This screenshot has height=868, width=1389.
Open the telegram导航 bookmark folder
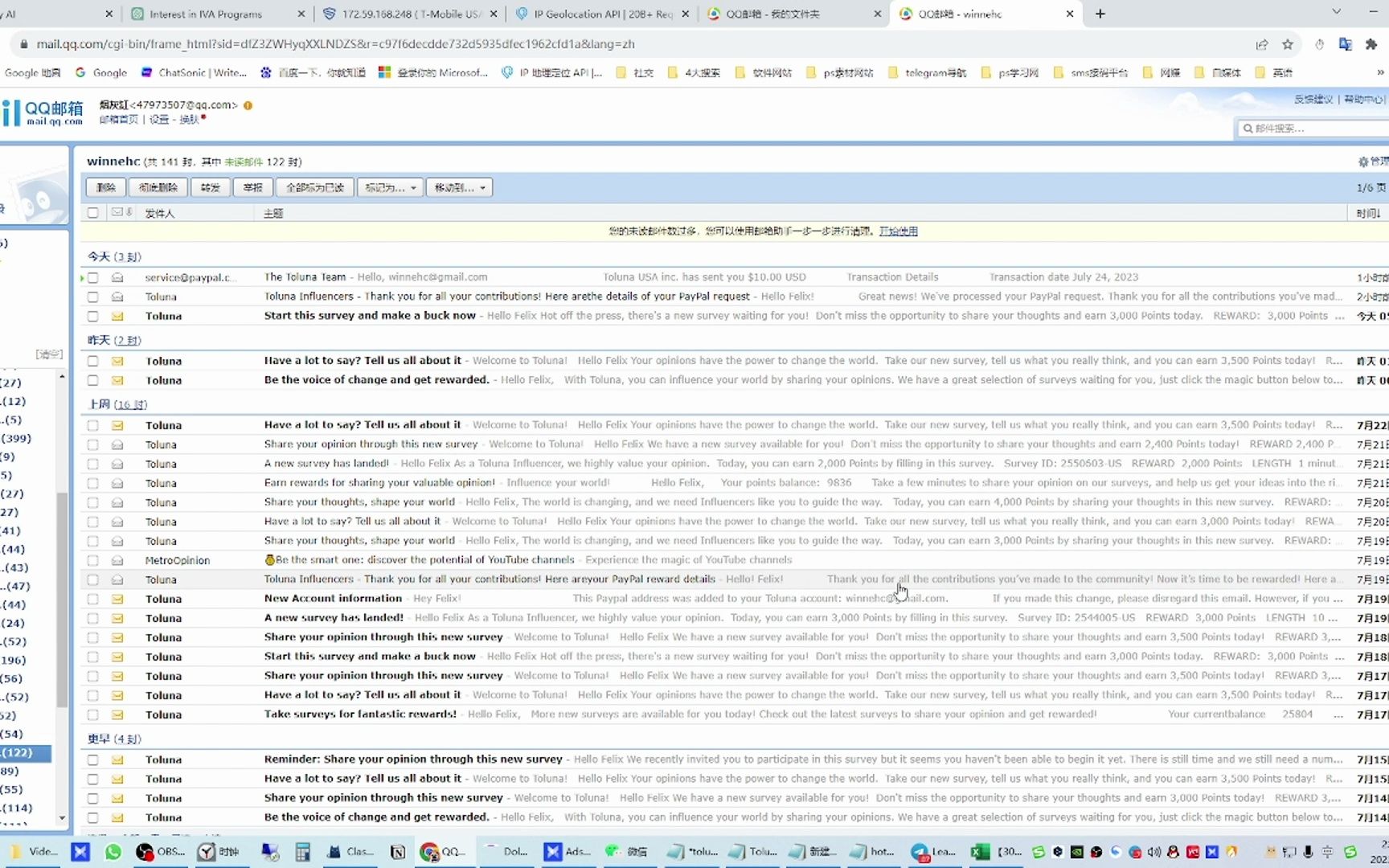pyautogui.click(x=927, y=72)
